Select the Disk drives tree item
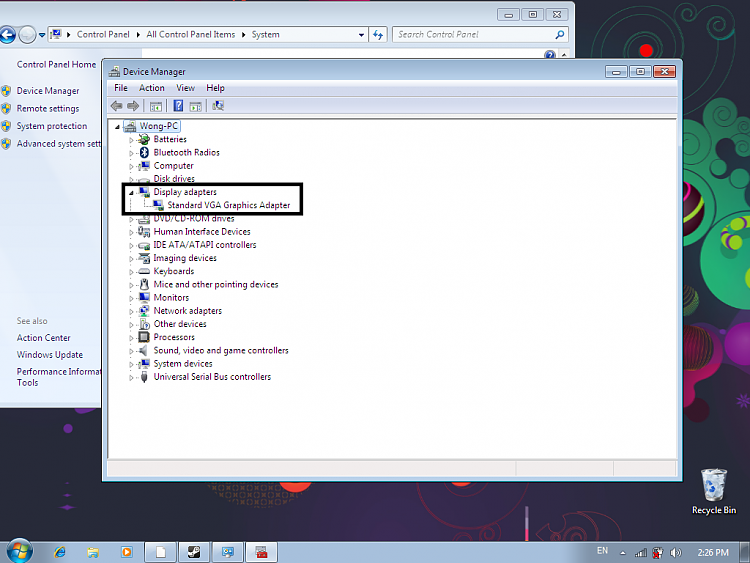The width and height of the screenshot is (750, 563). point(174,179)
